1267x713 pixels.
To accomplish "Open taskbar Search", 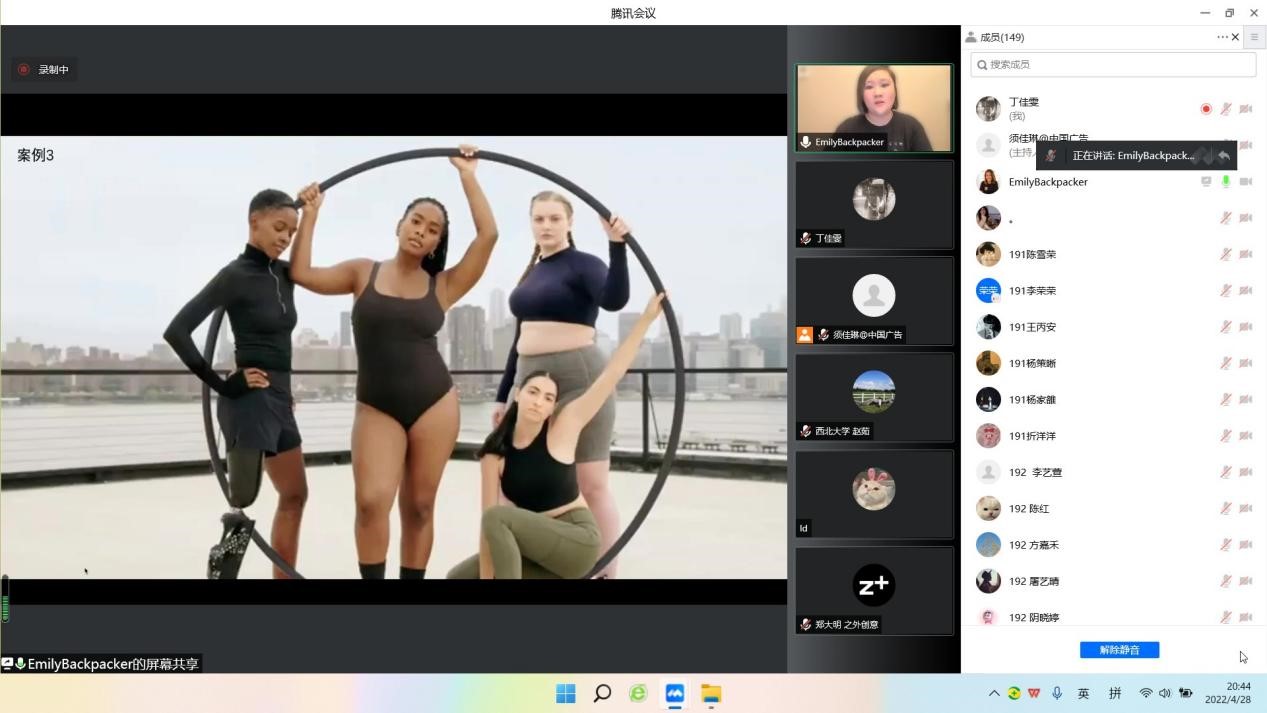I will click(x=602, y=693).
